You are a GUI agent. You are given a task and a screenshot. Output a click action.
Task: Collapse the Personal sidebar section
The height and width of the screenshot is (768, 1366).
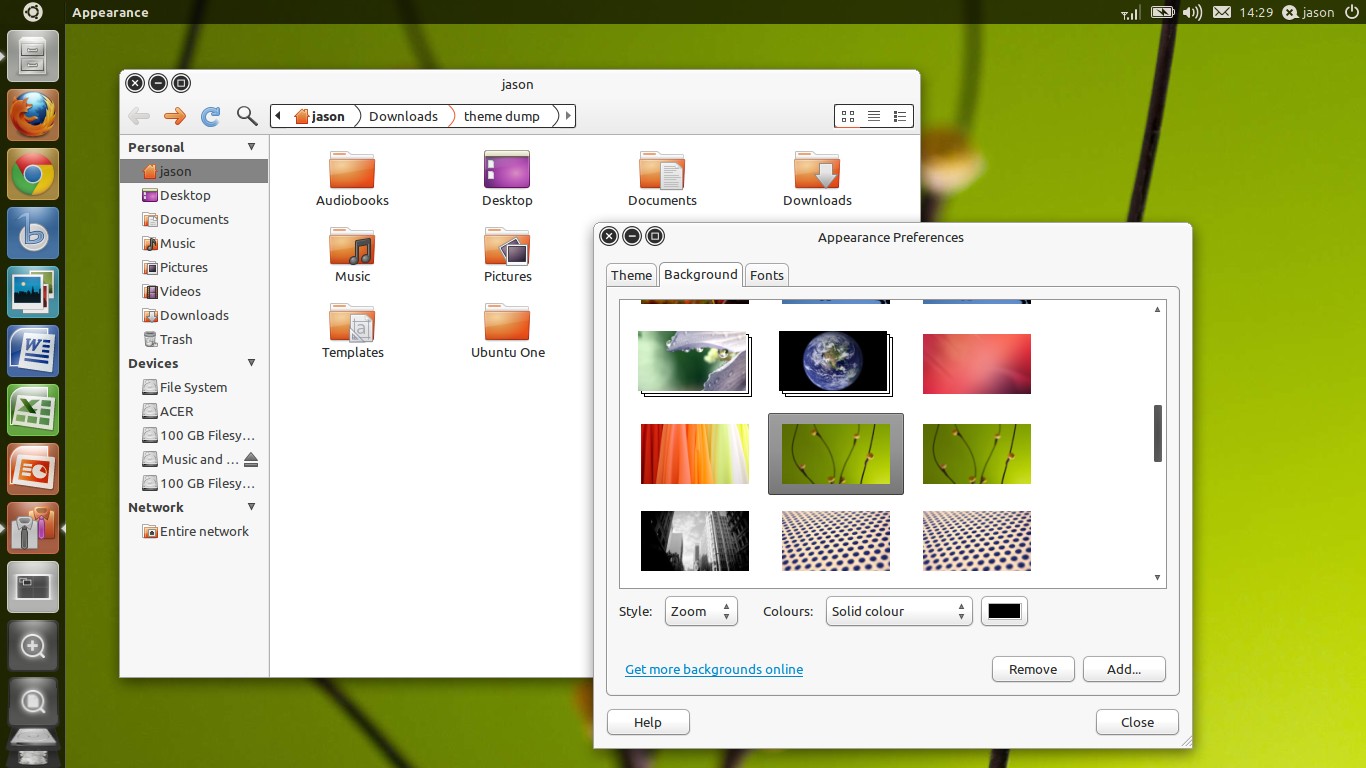[251, 147]
